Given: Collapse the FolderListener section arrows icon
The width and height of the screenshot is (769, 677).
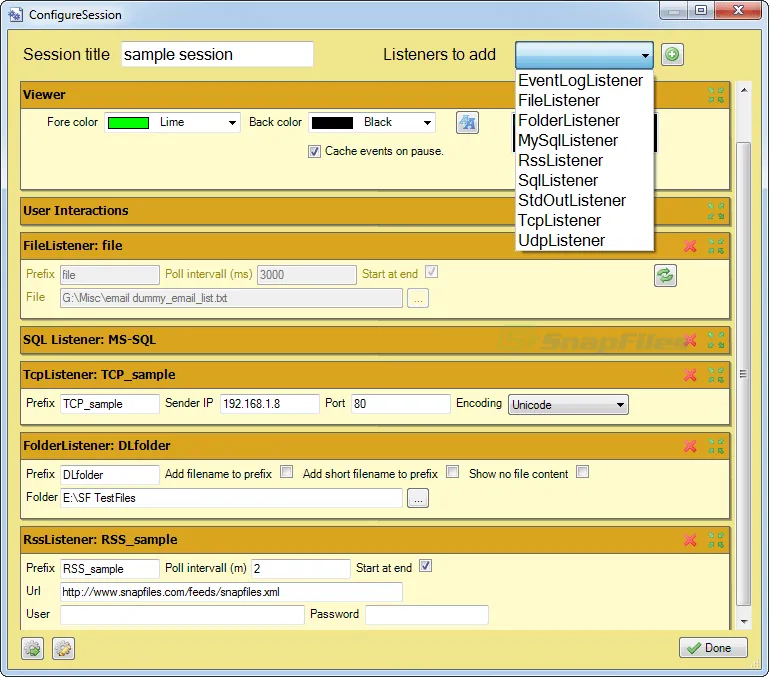Looking at the screenshot, I should [x=716, y=446].
